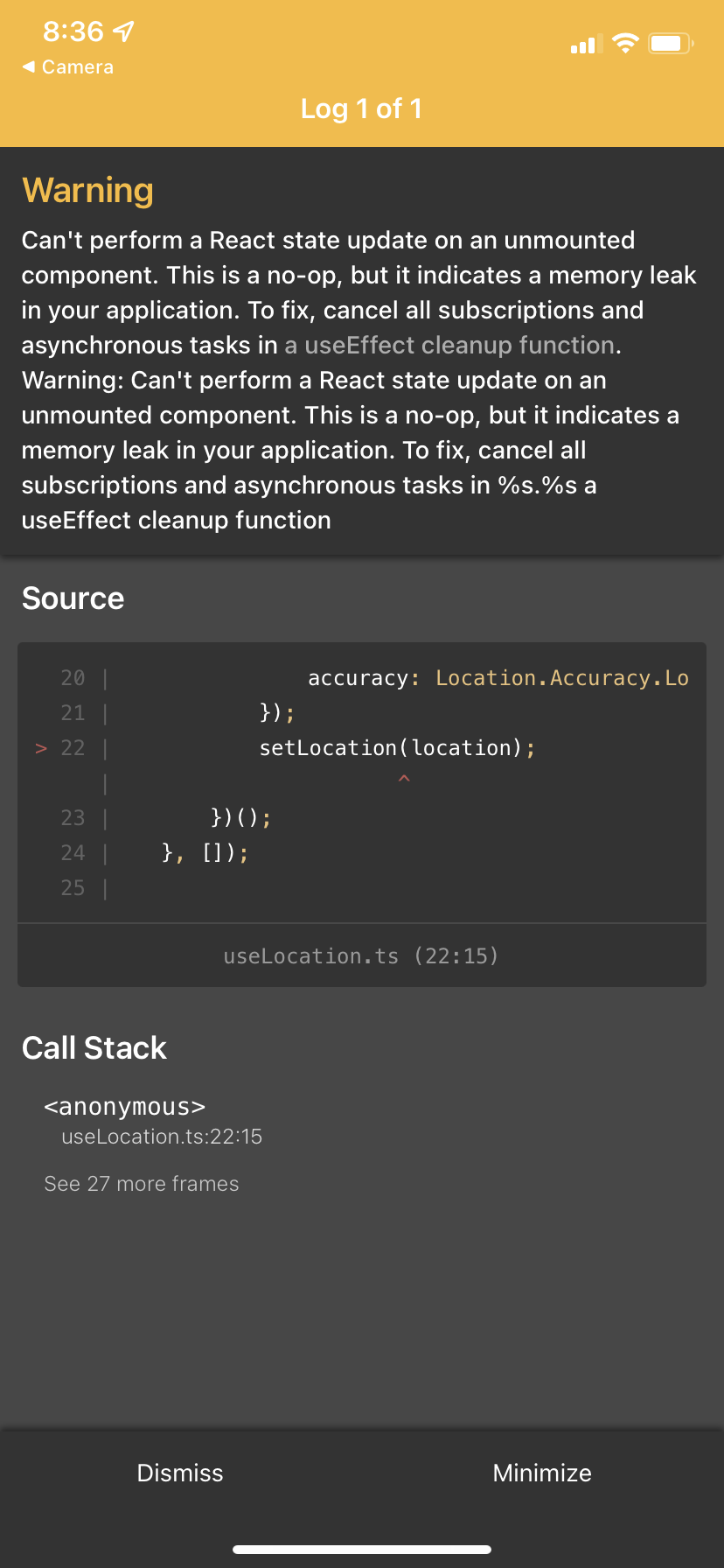Click the red error marker beside line 22
Image resolution: width=724 pixels, height=1568 pixels.
click(x=39, y=748)
